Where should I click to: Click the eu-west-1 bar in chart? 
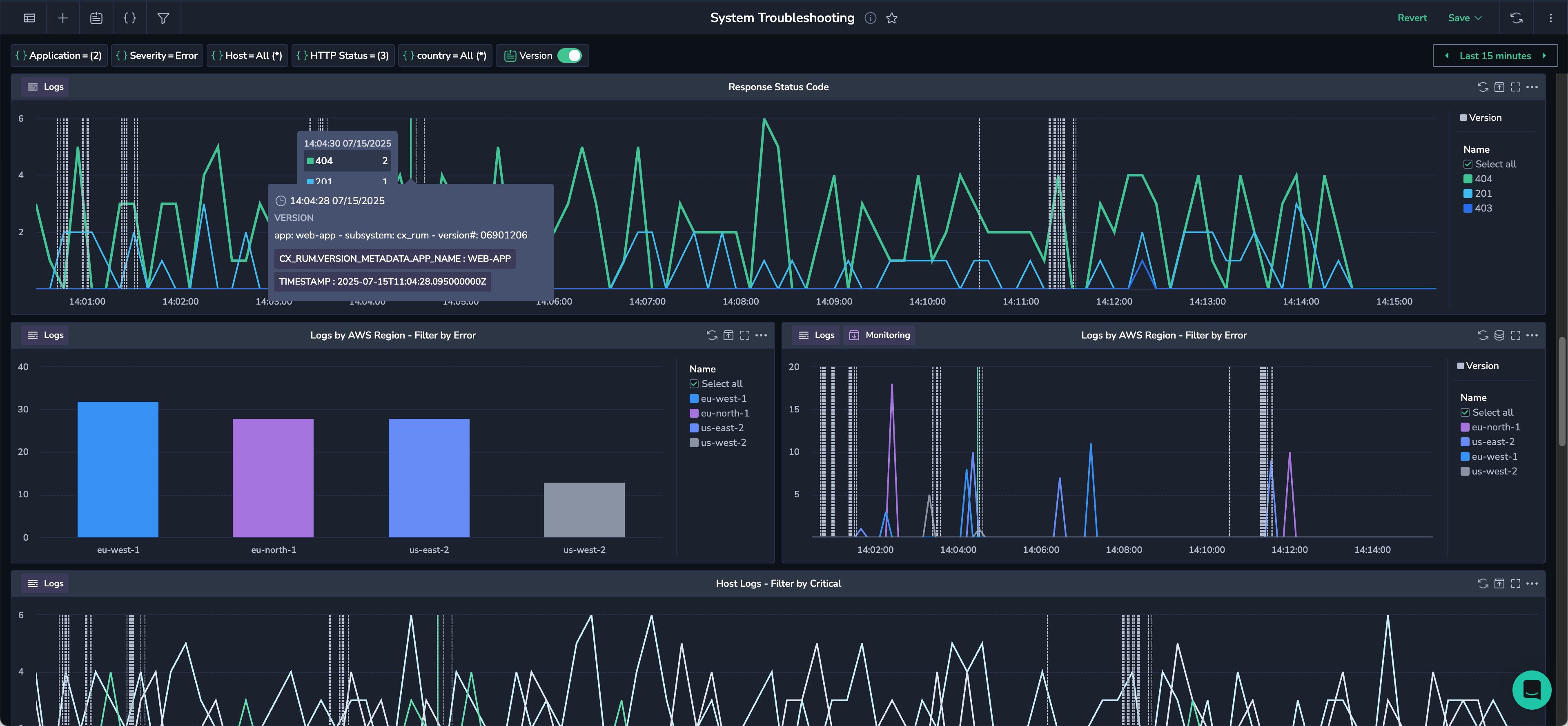click(x=118, y=469)
